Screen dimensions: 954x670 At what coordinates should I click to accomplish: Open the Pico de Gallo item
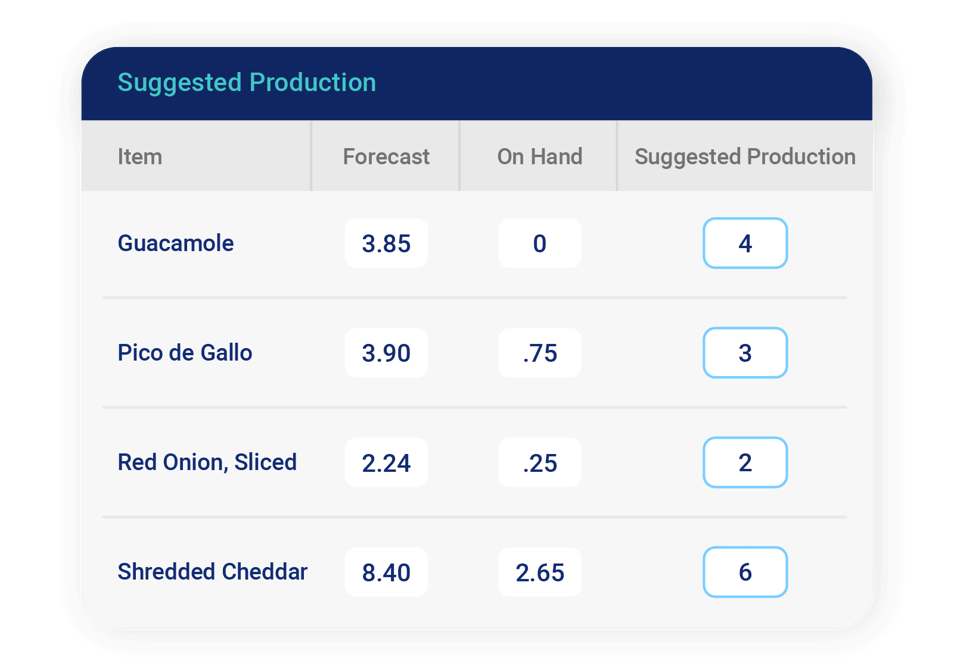pos(184,352)
